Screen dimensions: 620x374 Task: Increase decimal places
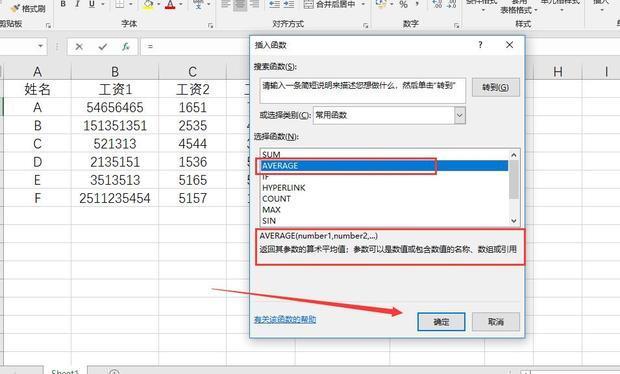click(x=437, y=4)
